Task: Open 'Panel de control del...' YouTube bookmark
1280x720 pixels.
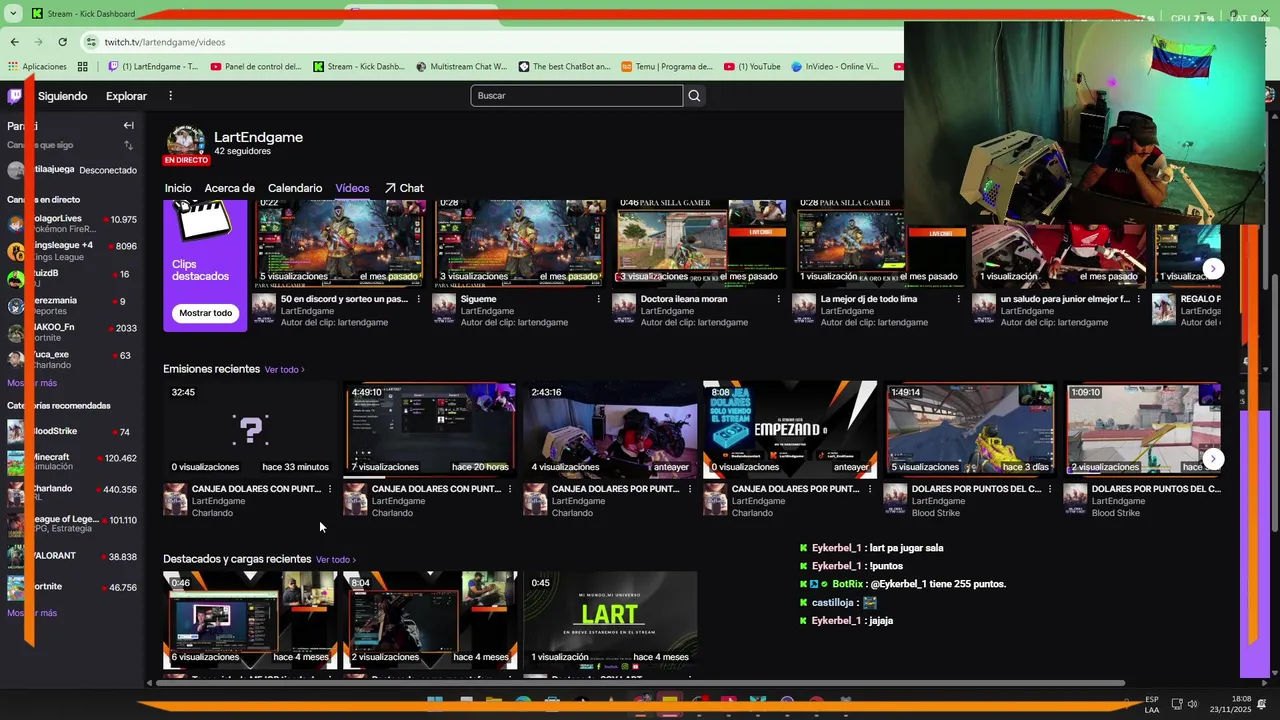Action: coord(256,67)
